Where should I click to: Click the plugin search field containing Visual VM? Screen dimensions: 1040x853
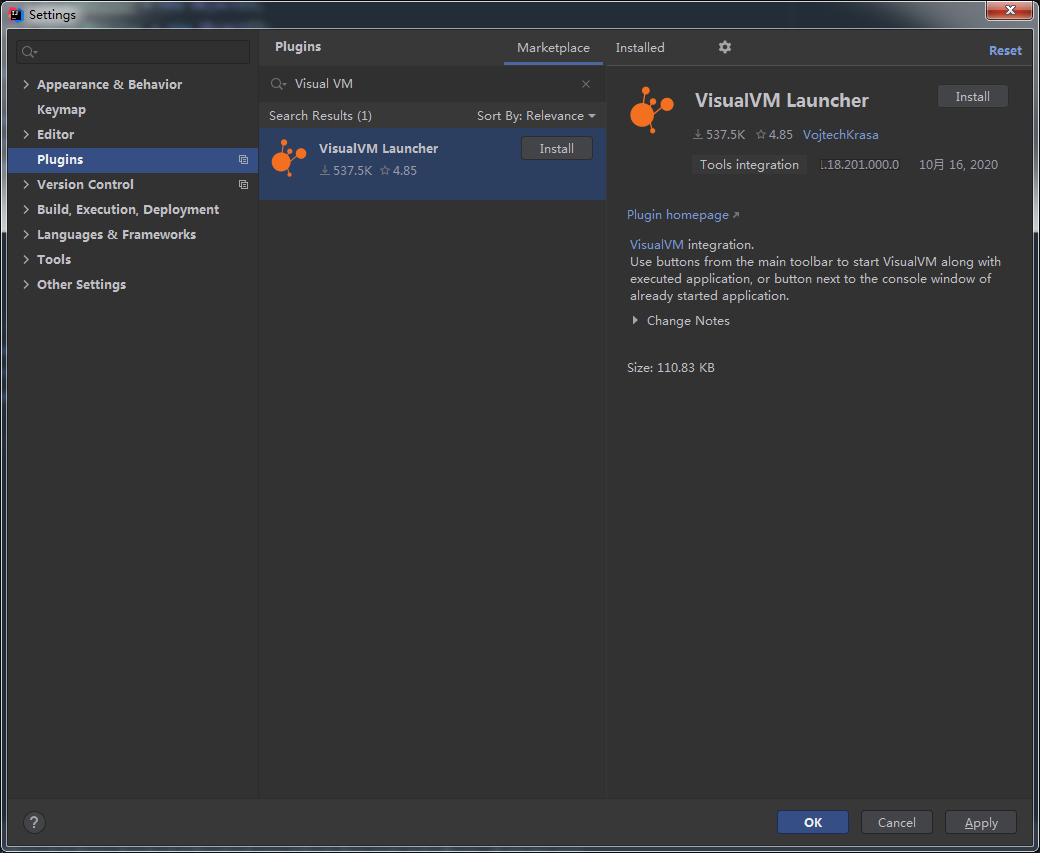pos(431,84)
